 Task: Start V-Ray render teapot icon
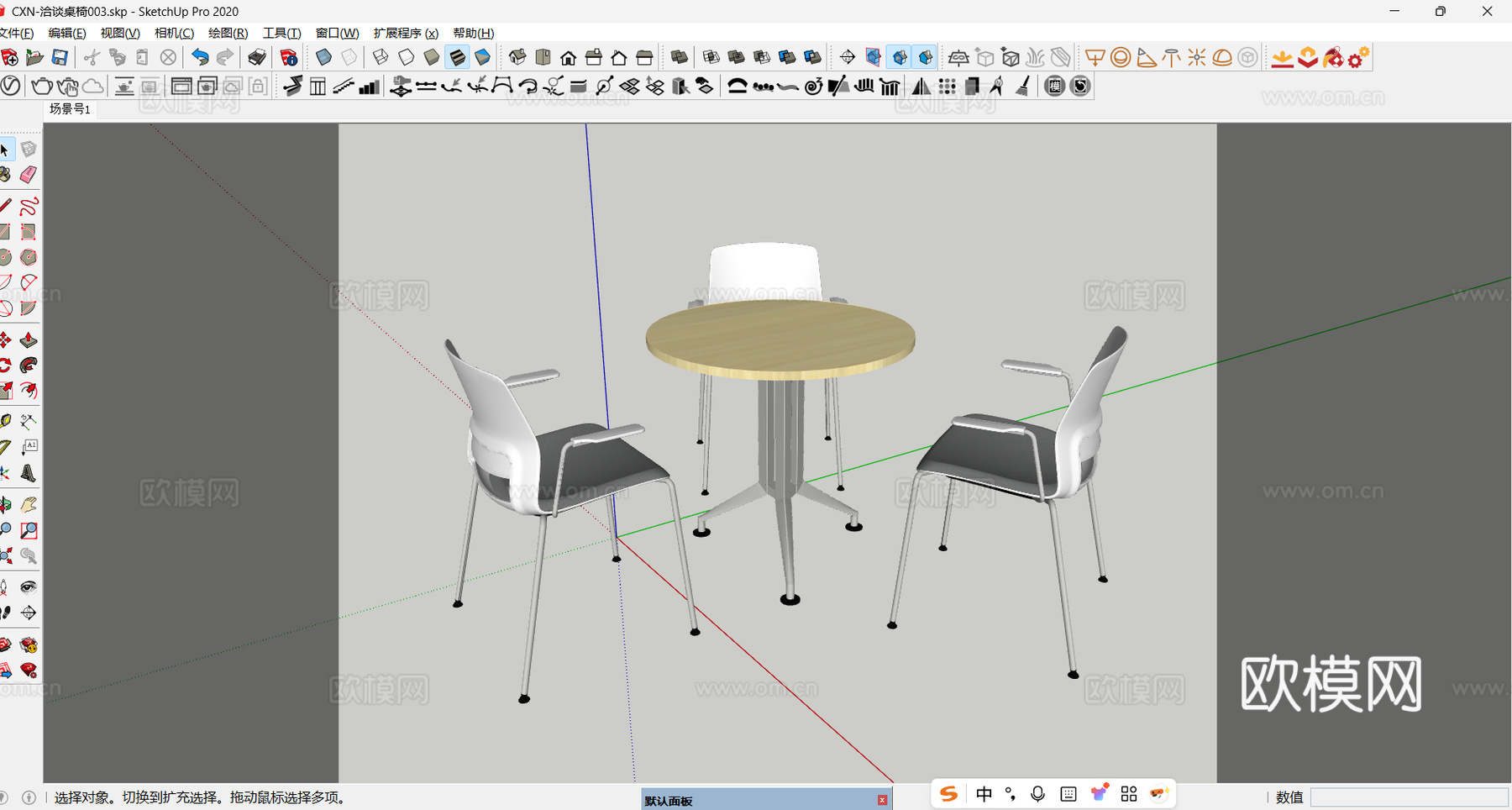(x=41, y=86)
